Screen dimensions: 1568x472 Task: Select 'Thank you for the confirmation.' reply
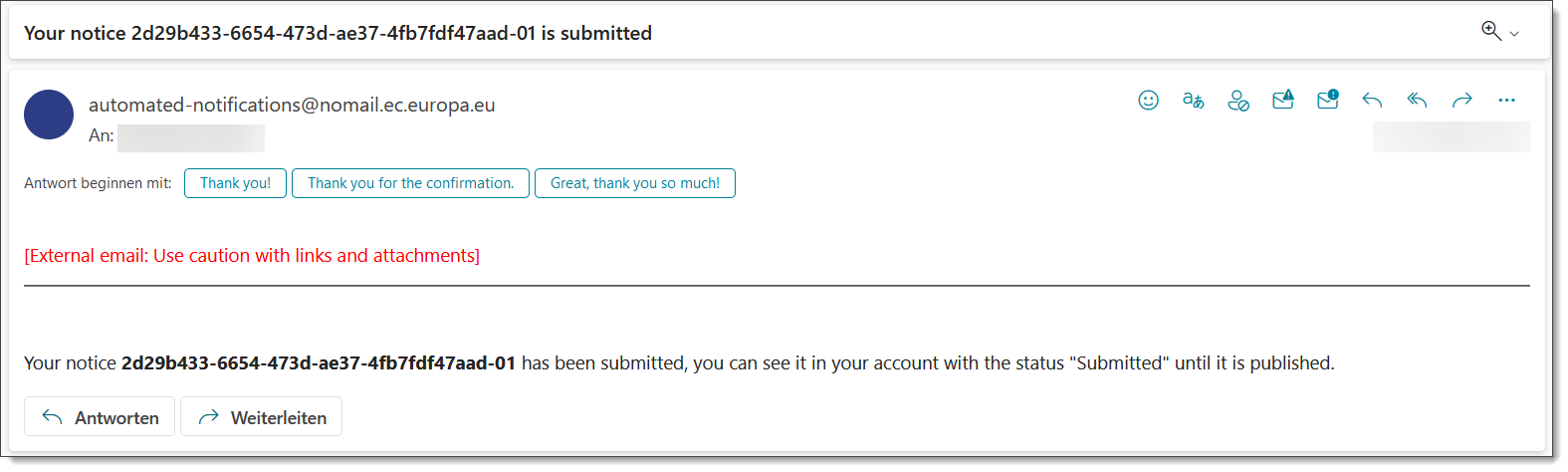click(x=410, y=183)
